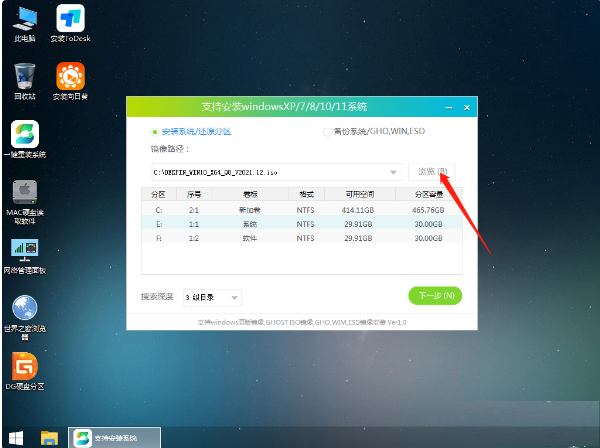This screenshot has width=600, height=448.
Task: Open File Explorer from the taskbar
Action: (48, 438)
